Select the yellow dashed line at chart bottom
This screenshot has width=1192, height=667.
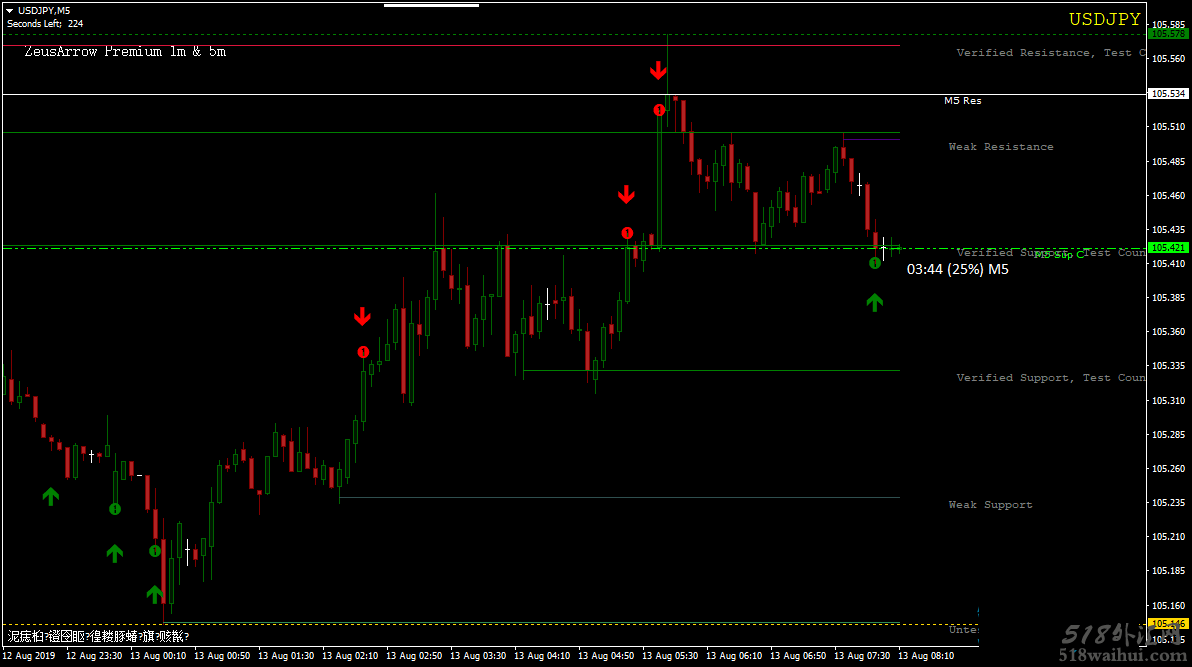[574, 624]
